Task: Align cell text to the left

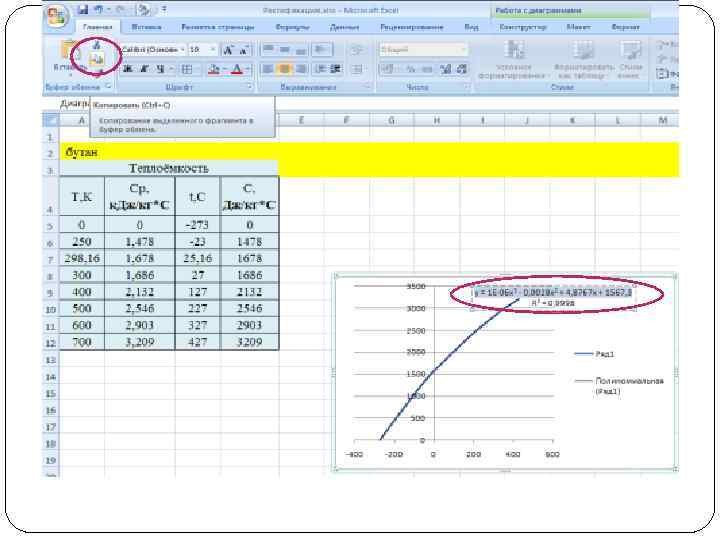Action: pyautogui.click(x=268, y=69)
